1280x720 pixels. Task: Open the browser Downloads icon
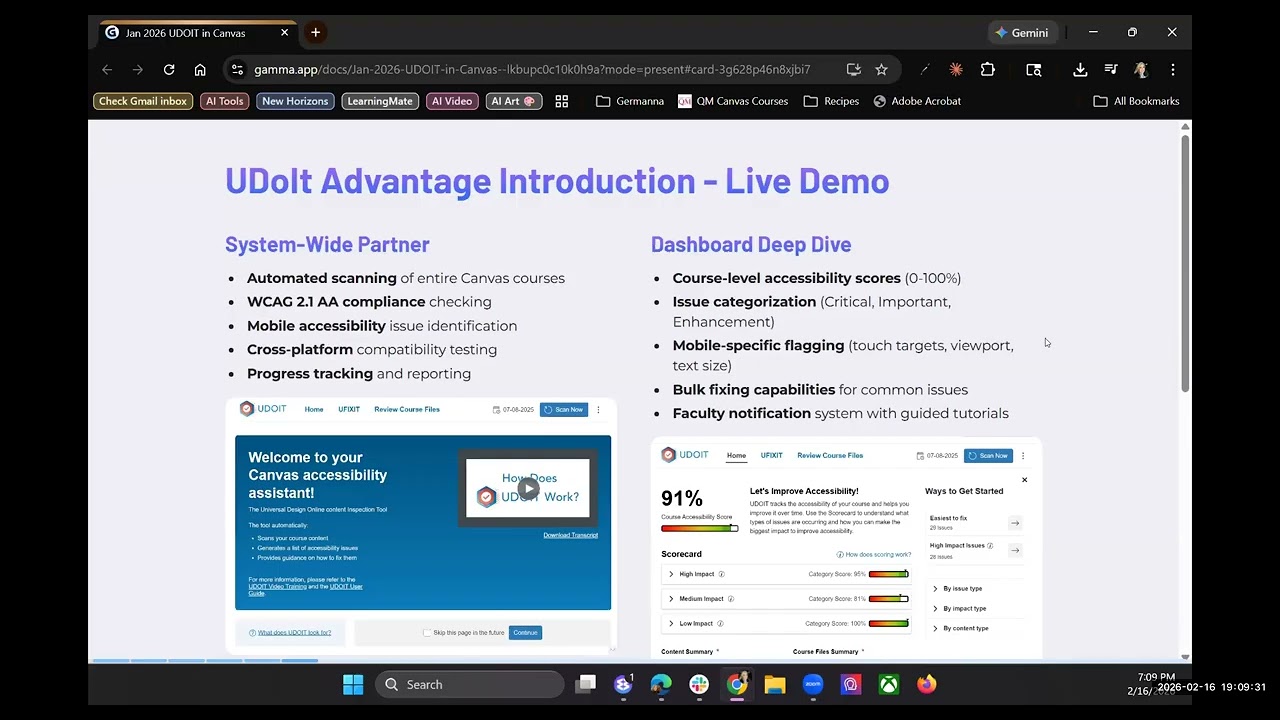1080,70
